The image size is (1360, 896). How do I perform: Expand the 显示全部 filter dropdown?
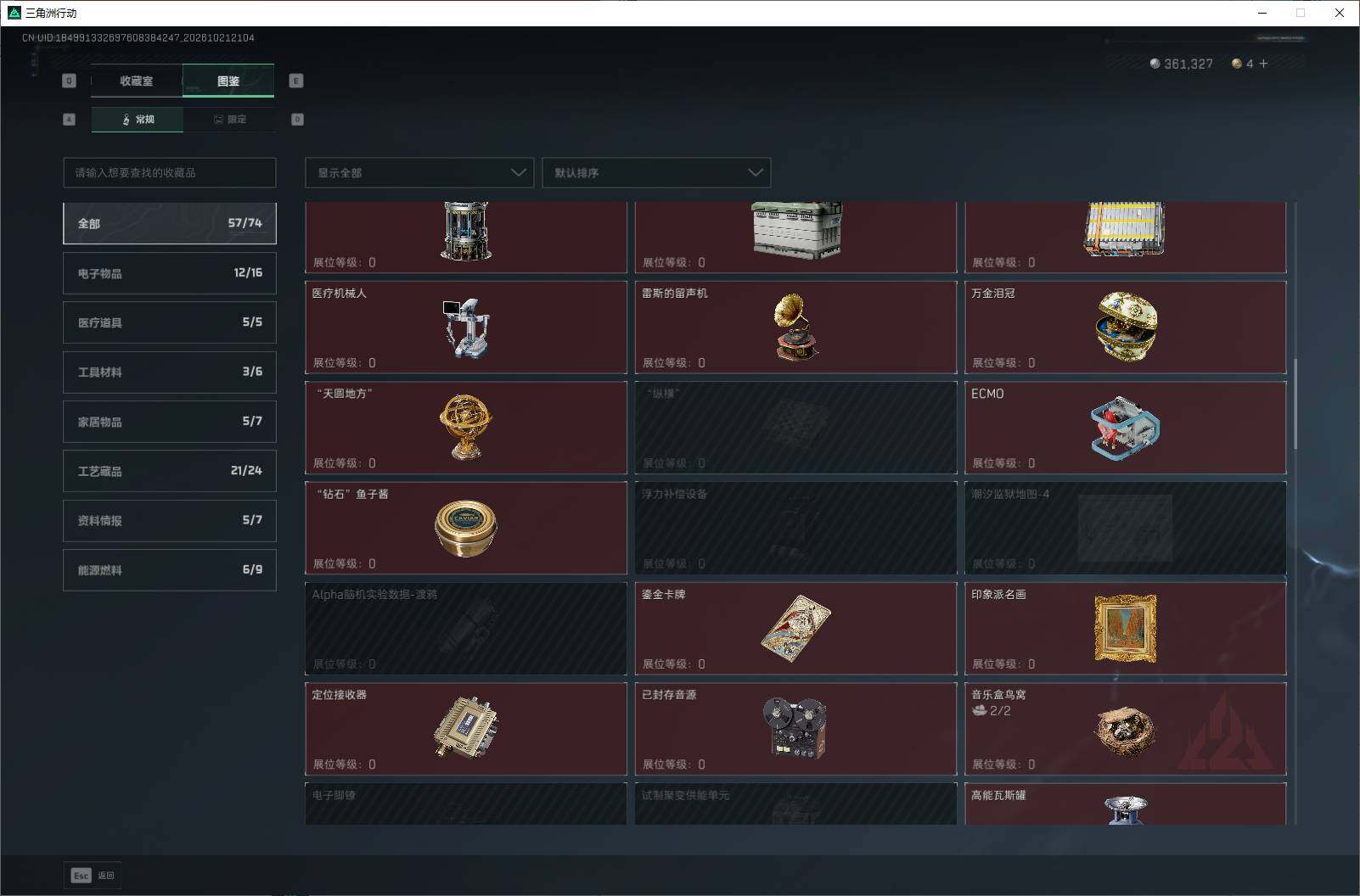coord(419,172)
